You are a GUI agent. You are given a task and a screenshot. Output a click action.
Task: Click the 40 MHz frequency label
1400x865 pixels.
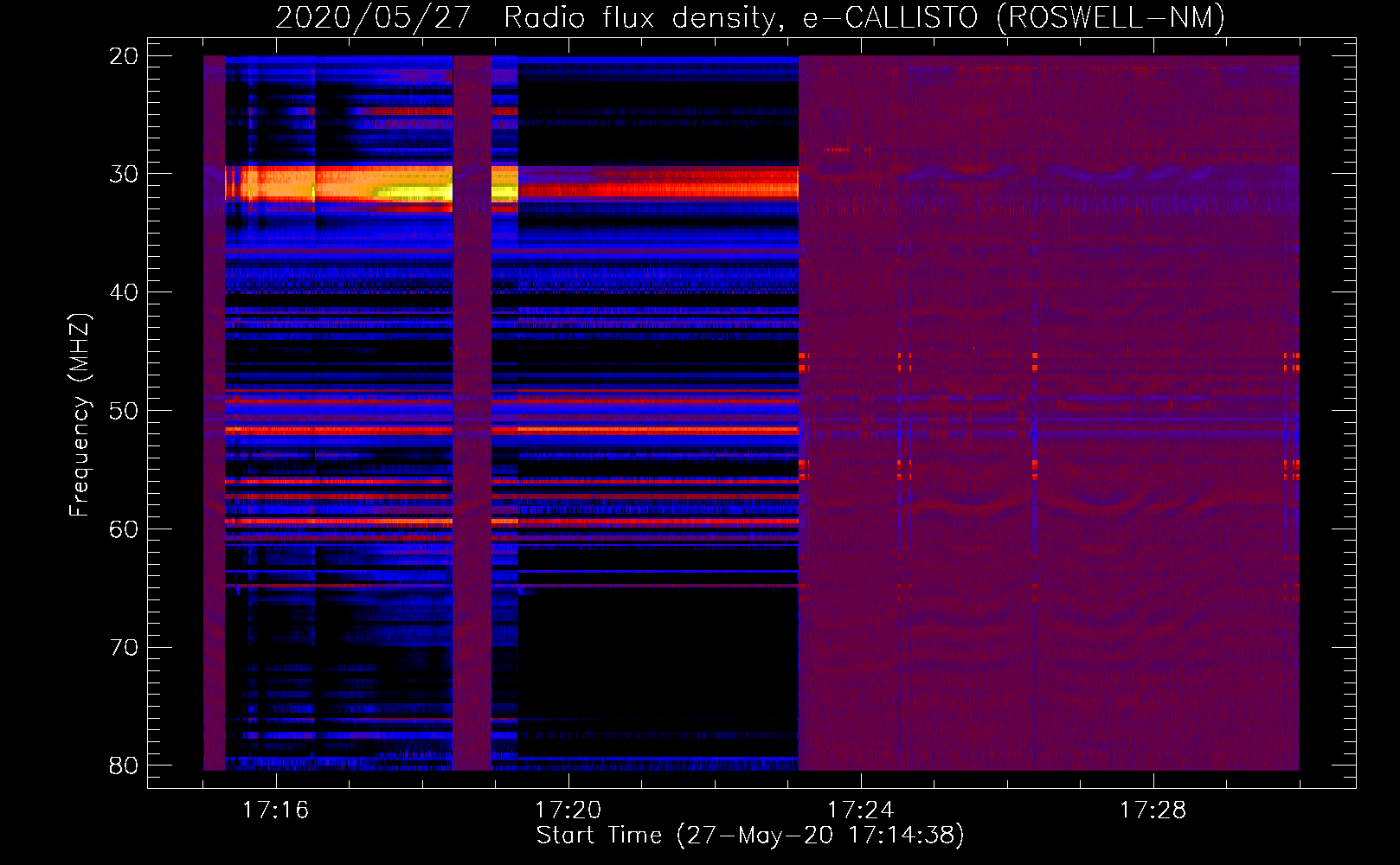tap(124, 292)
